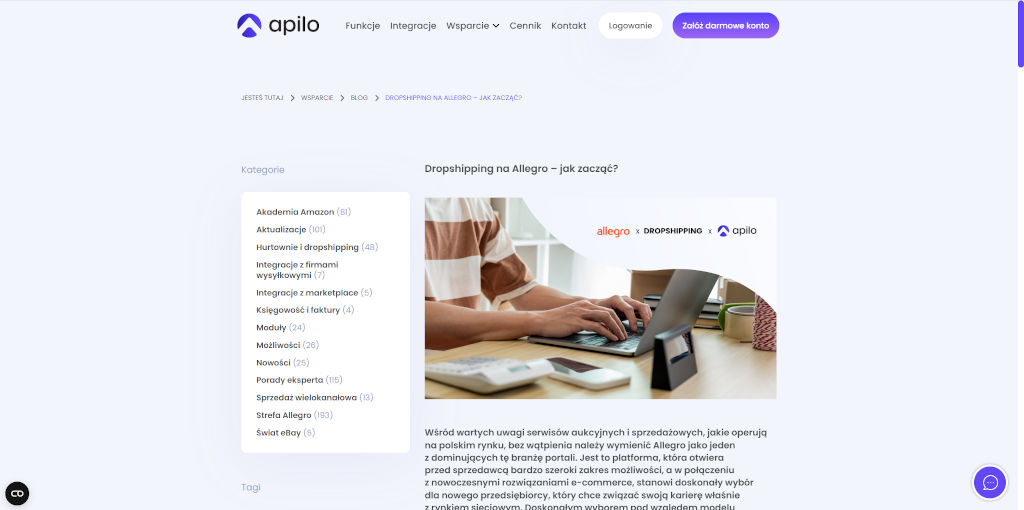
Task: Open the cookie settings round icon
Action: tap(17, 493)
